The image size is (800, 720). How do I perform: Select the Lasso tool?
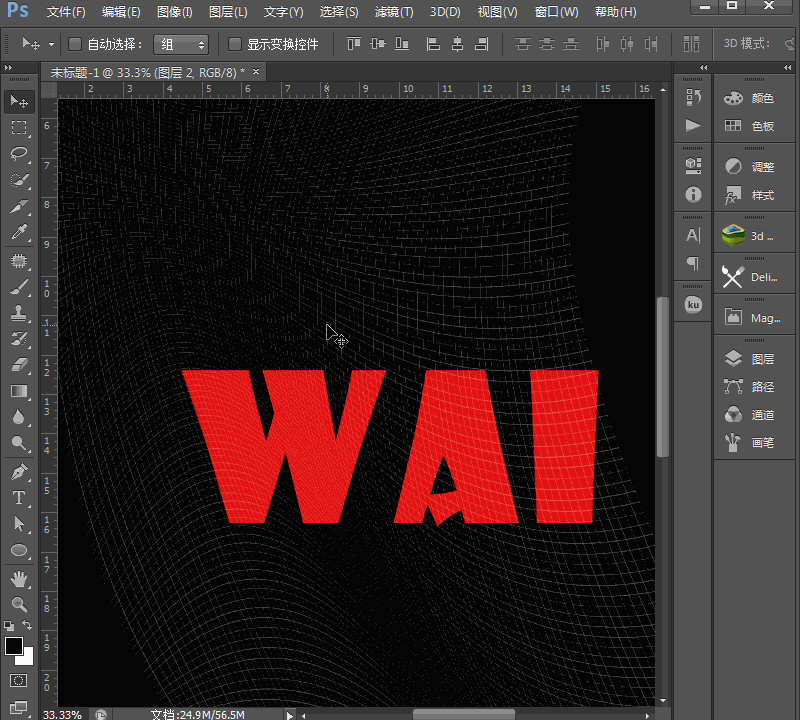click(x=19, y=154)
